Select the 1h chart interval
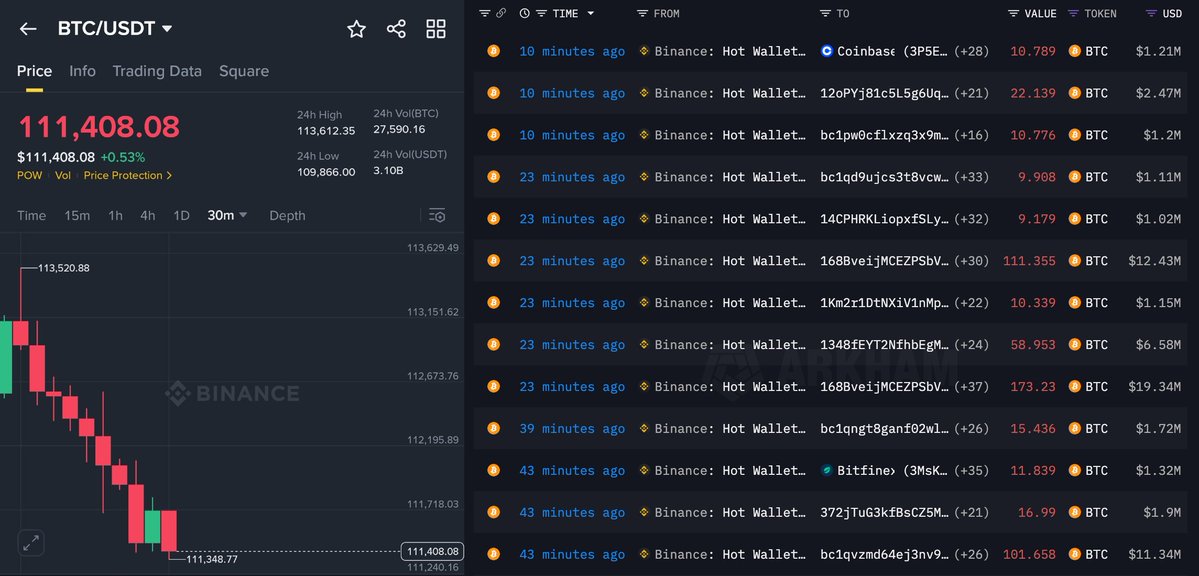This screenshot has height=576, width=1199. 115,216
